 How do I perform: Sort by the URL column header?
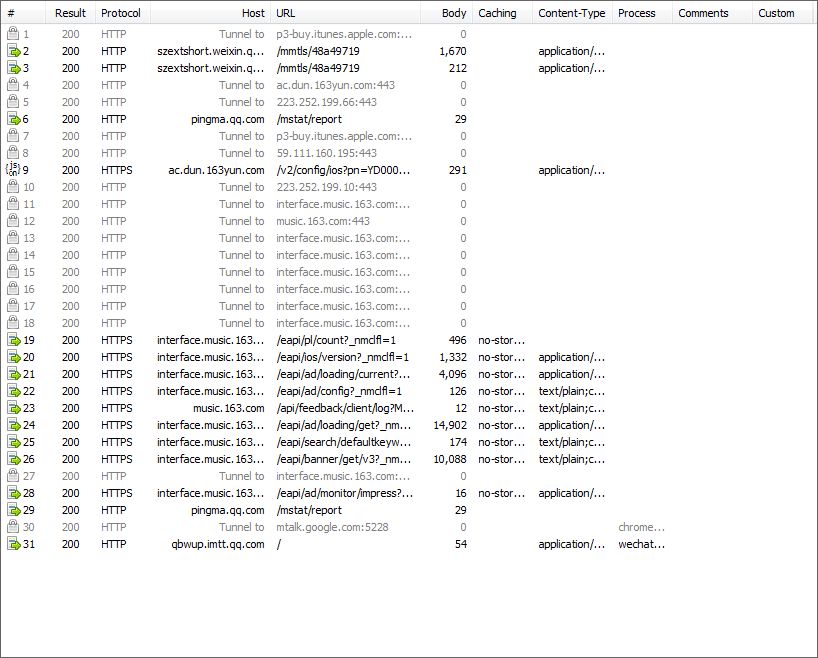(345, 13)
